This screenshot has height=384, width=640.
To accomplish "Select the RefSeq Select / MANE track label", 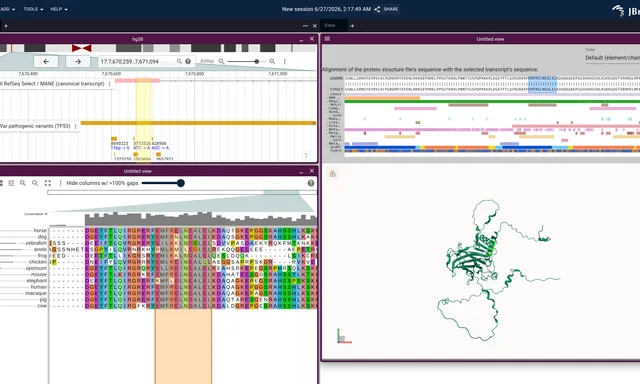I will coord(53,84).
